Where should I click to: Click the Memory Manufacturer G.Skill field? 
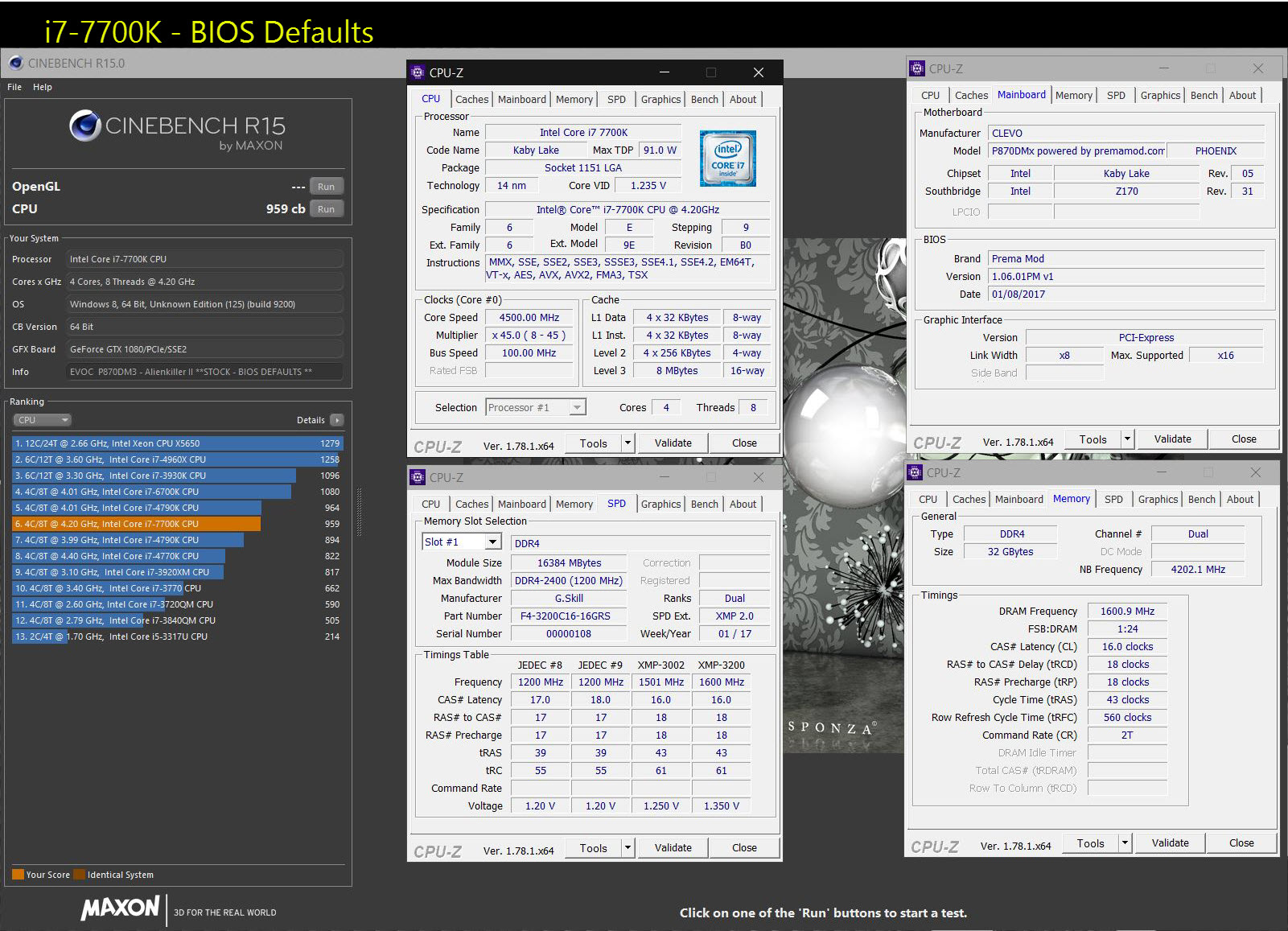(x=569, y=599)
